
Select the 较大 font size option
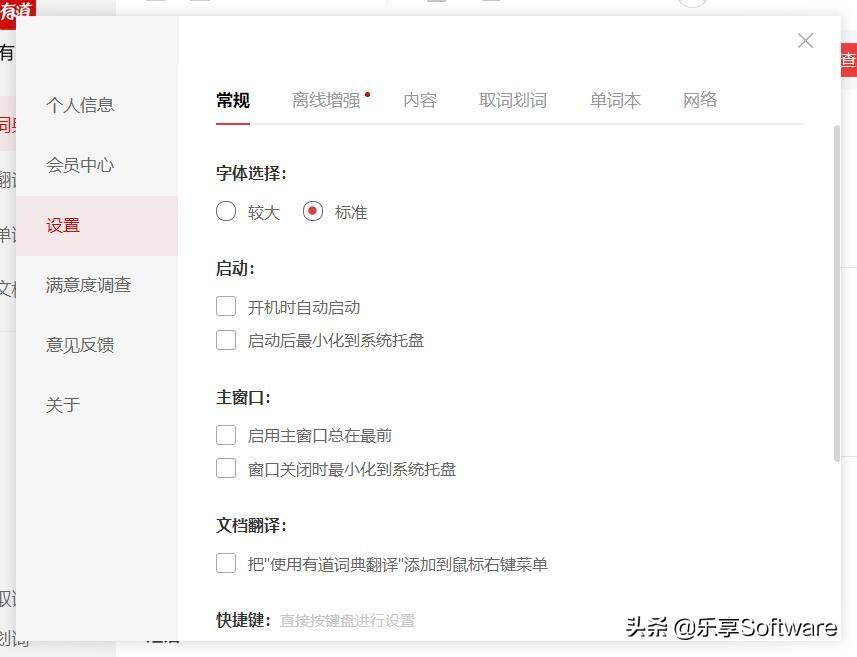tap(226, 211)
